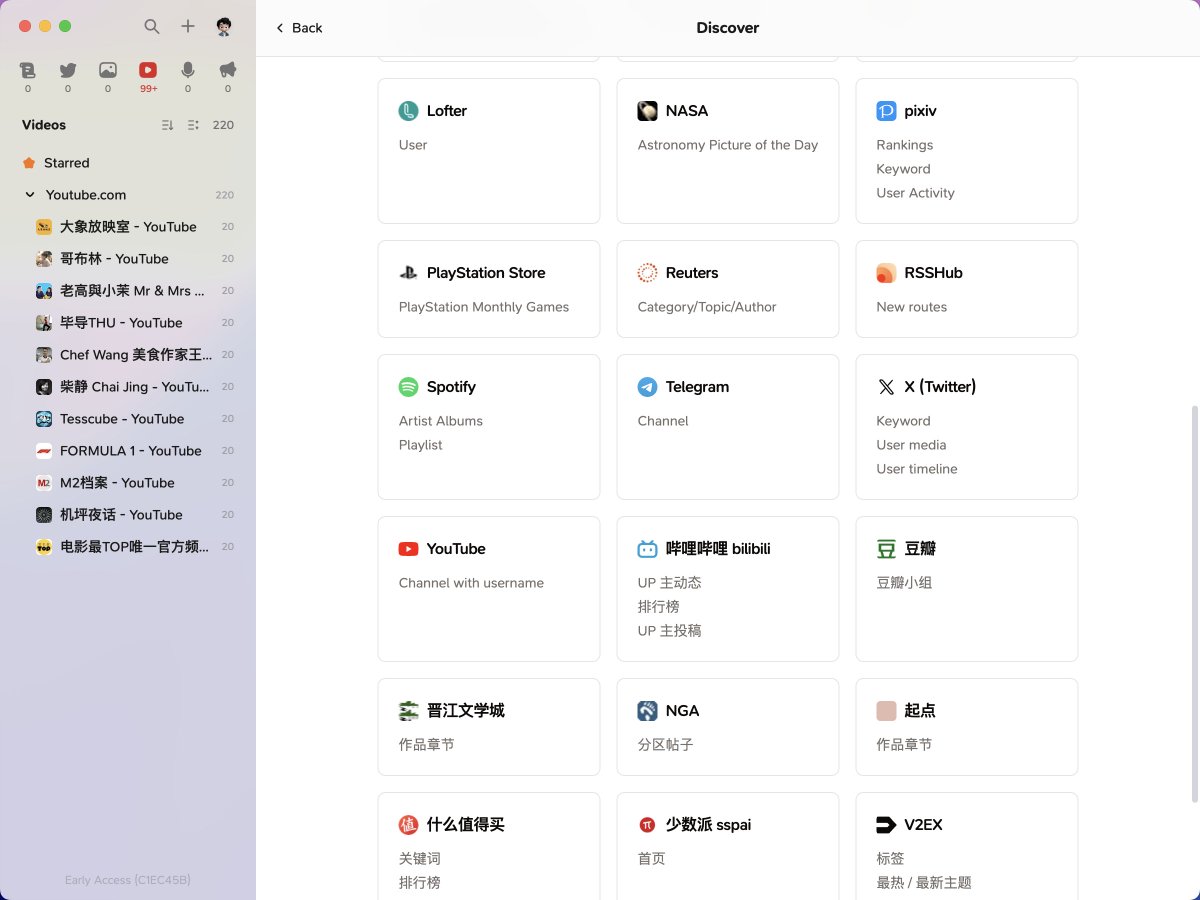Click the NGA logo icon

pos(647,711)
